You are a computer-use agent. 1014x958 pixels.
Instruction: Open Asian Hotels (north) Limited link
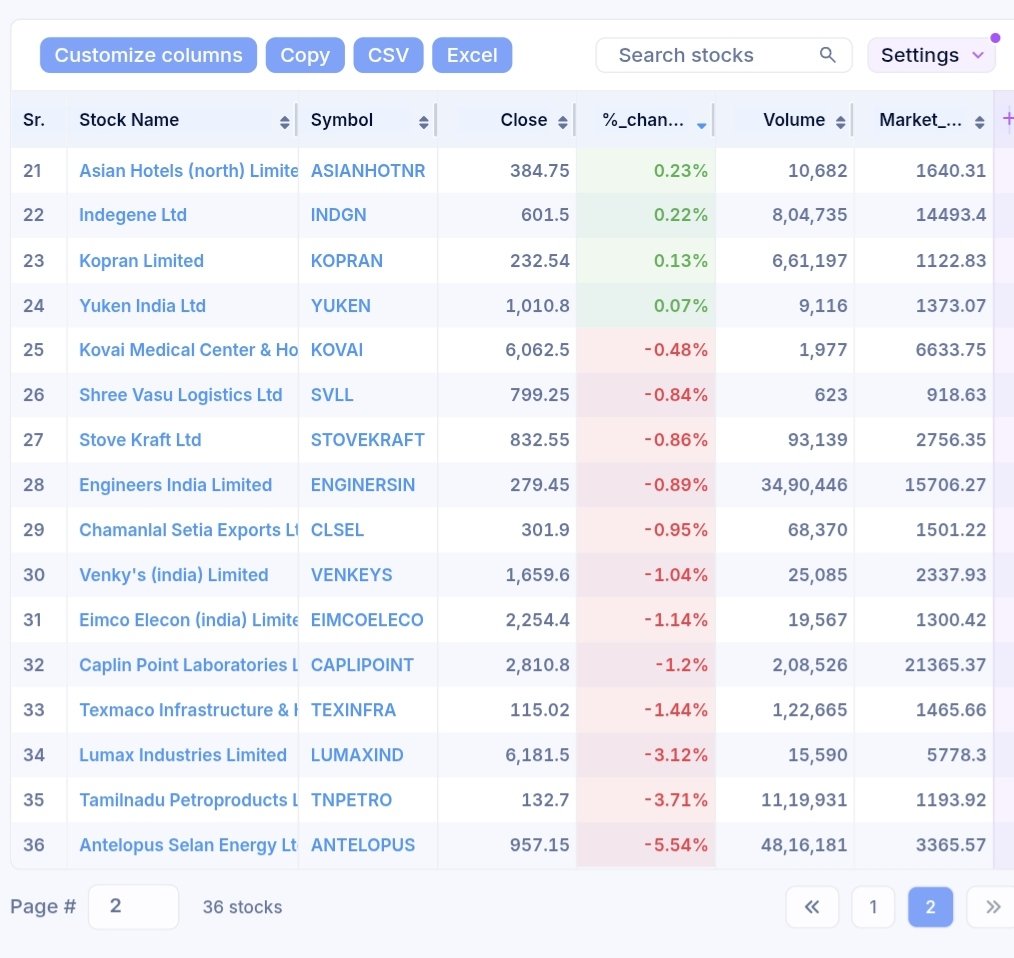click(188, 171)
